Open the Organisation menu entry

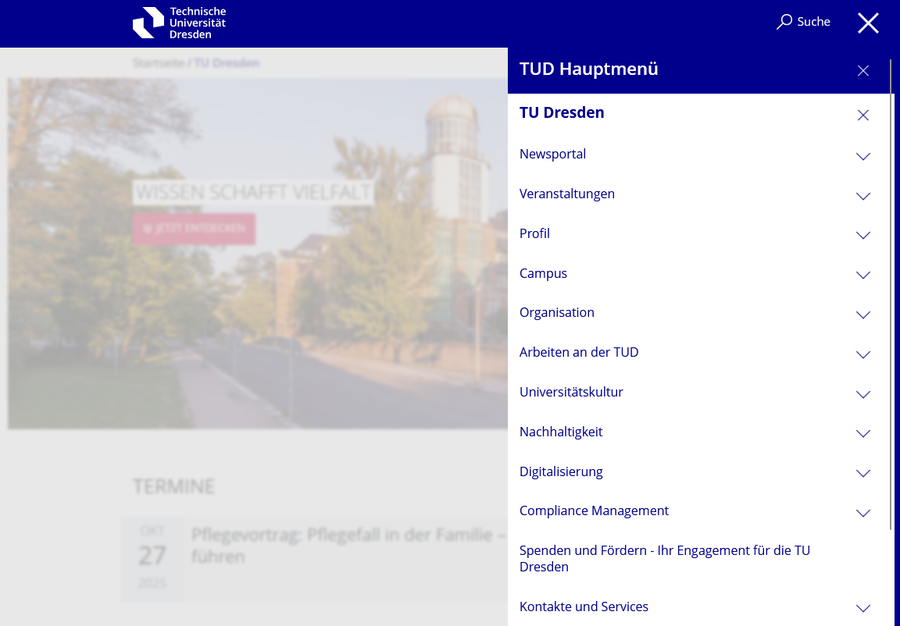point(557,313)
